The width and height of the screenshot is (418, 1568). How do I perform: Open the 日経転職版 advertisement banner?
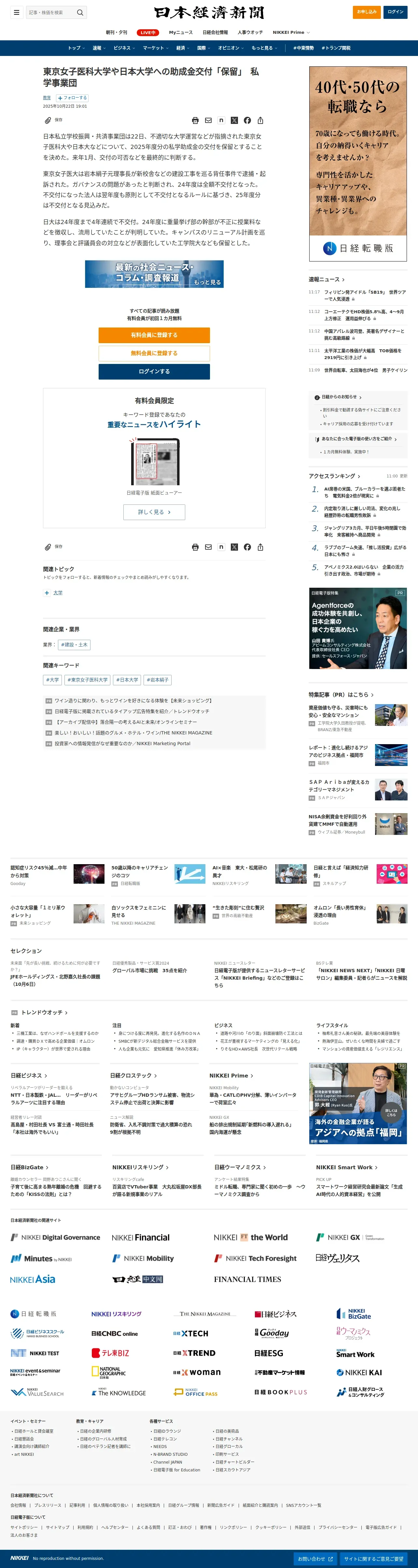click(x=358, y=164)
